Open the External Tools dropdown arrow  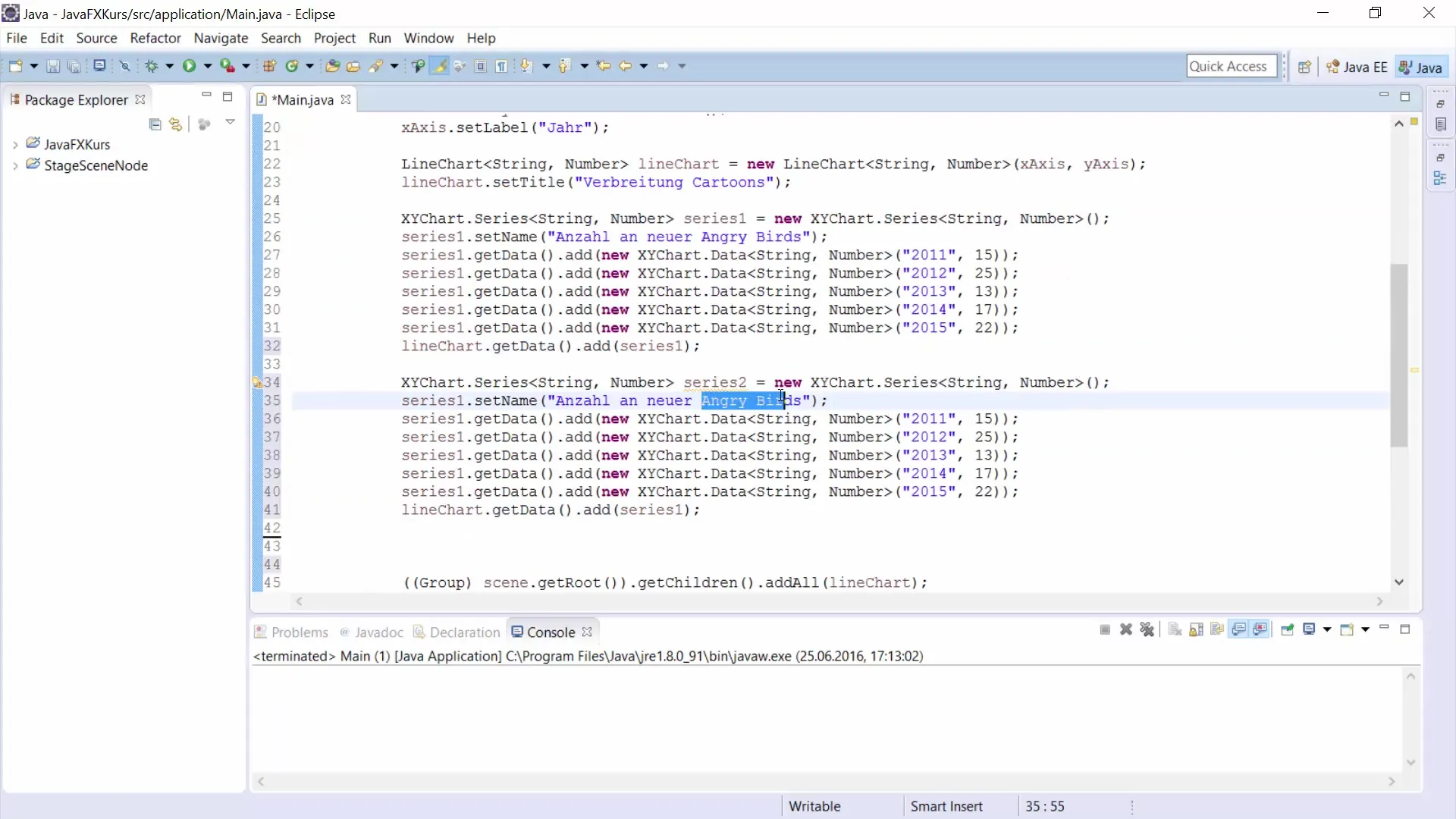coord(246,67)
